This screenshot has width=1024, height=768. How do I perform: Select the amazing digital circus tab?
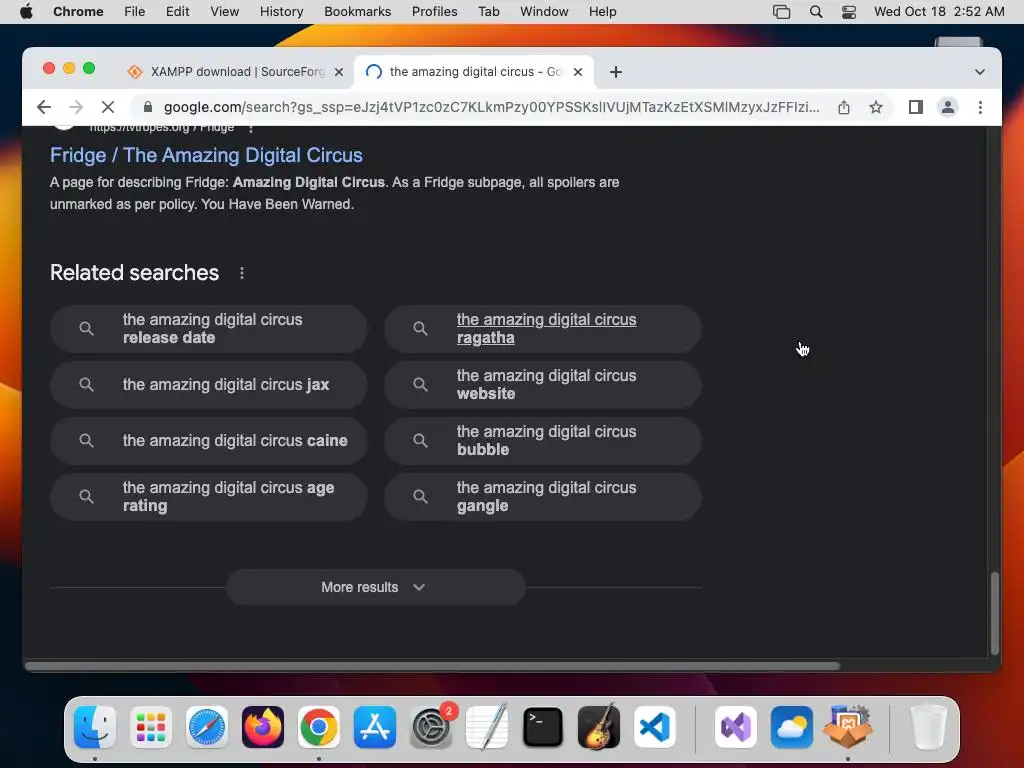click(474, 72)
